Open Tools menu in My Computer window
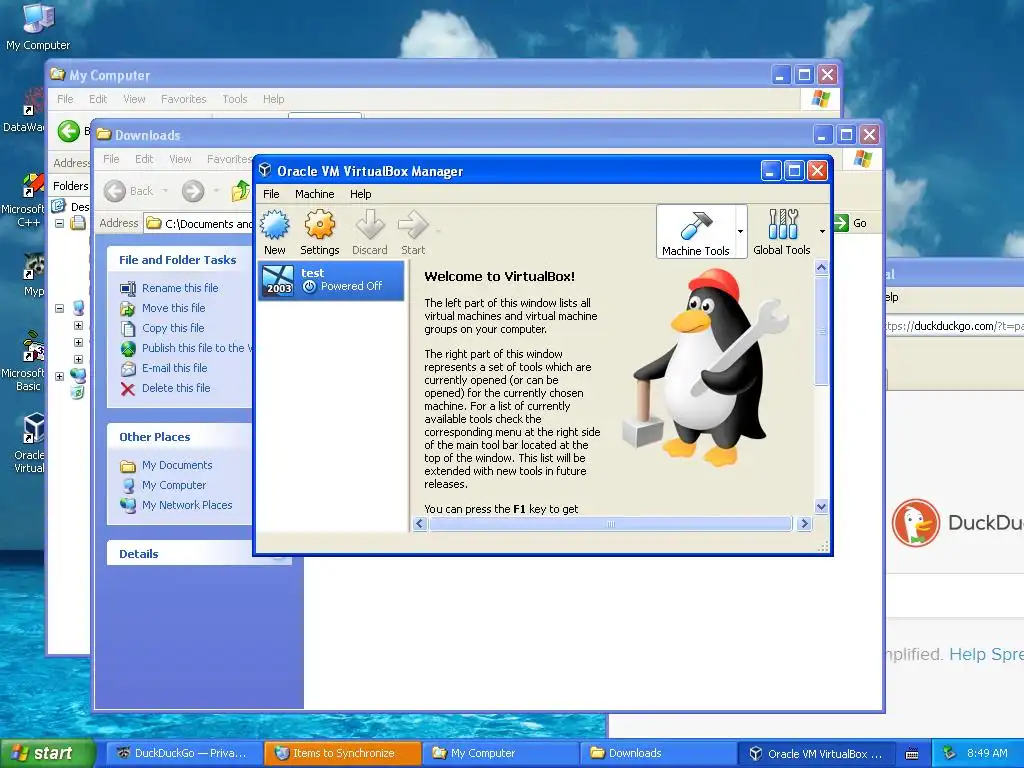Viewport: 1024px width, 768px height. coord(234,99)
